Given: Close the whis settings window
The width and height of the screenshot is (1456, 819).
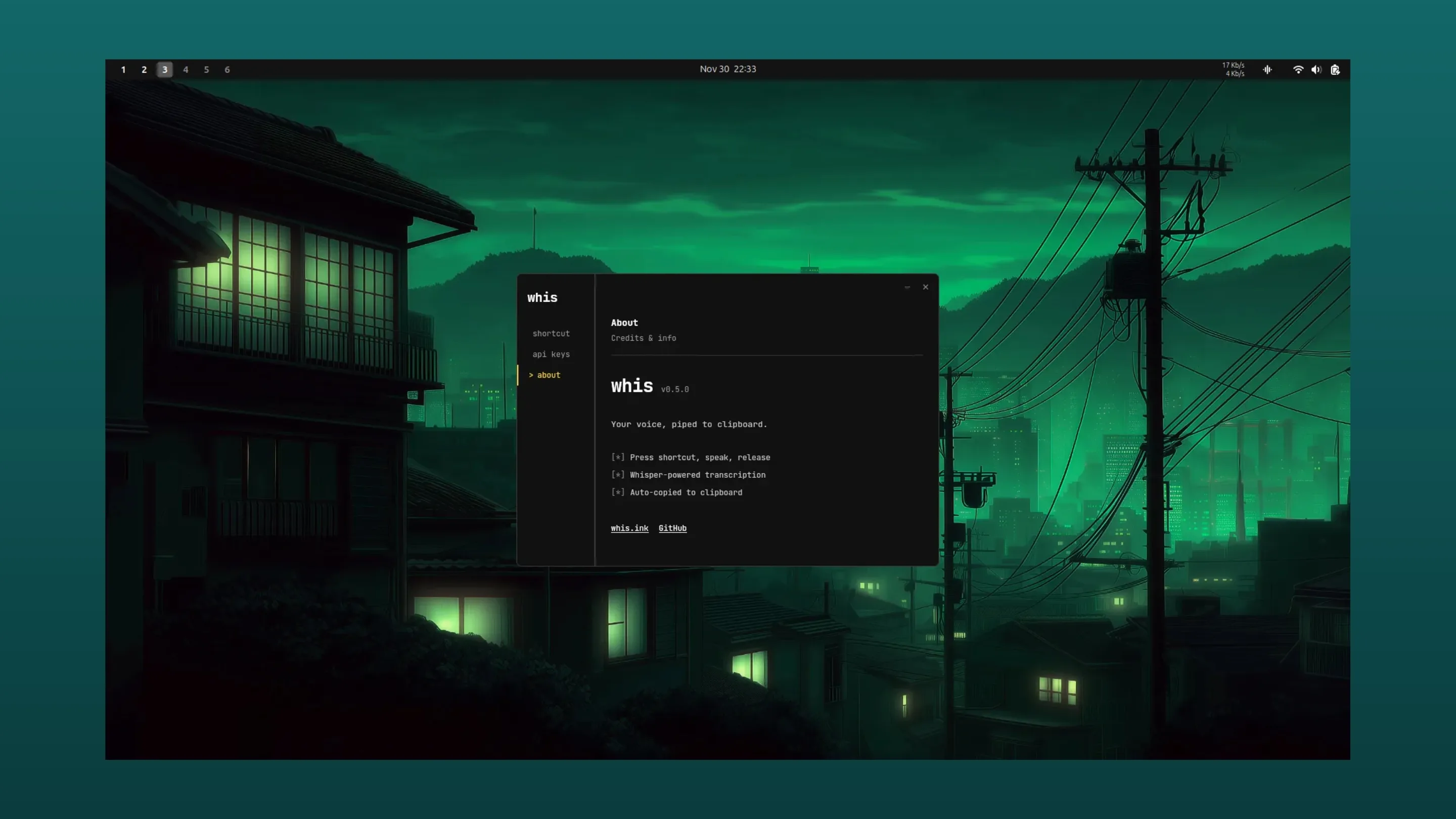Looking at the screenshot, I should pyautogui.click(x=925, y=287).
